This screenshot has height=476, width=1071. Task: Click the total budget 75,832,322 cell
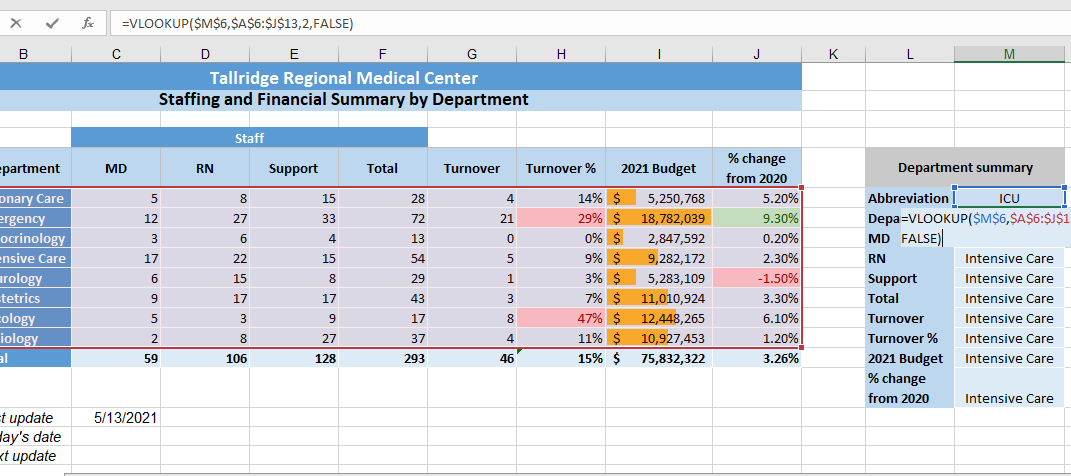pos(659,358)
